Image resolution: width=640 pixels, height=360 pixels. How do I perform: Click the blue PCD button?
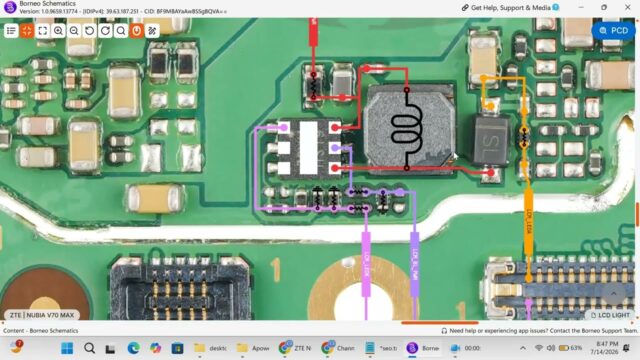(x=613, y=31)
